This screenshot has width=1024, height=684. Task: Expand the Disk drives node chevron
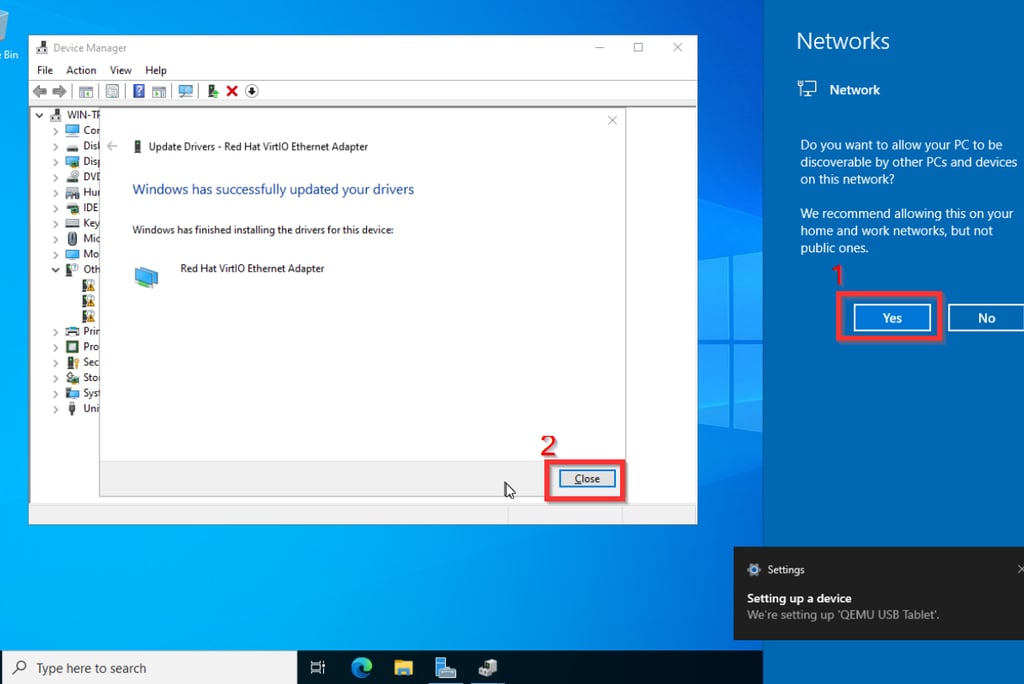tap(56, 146)
